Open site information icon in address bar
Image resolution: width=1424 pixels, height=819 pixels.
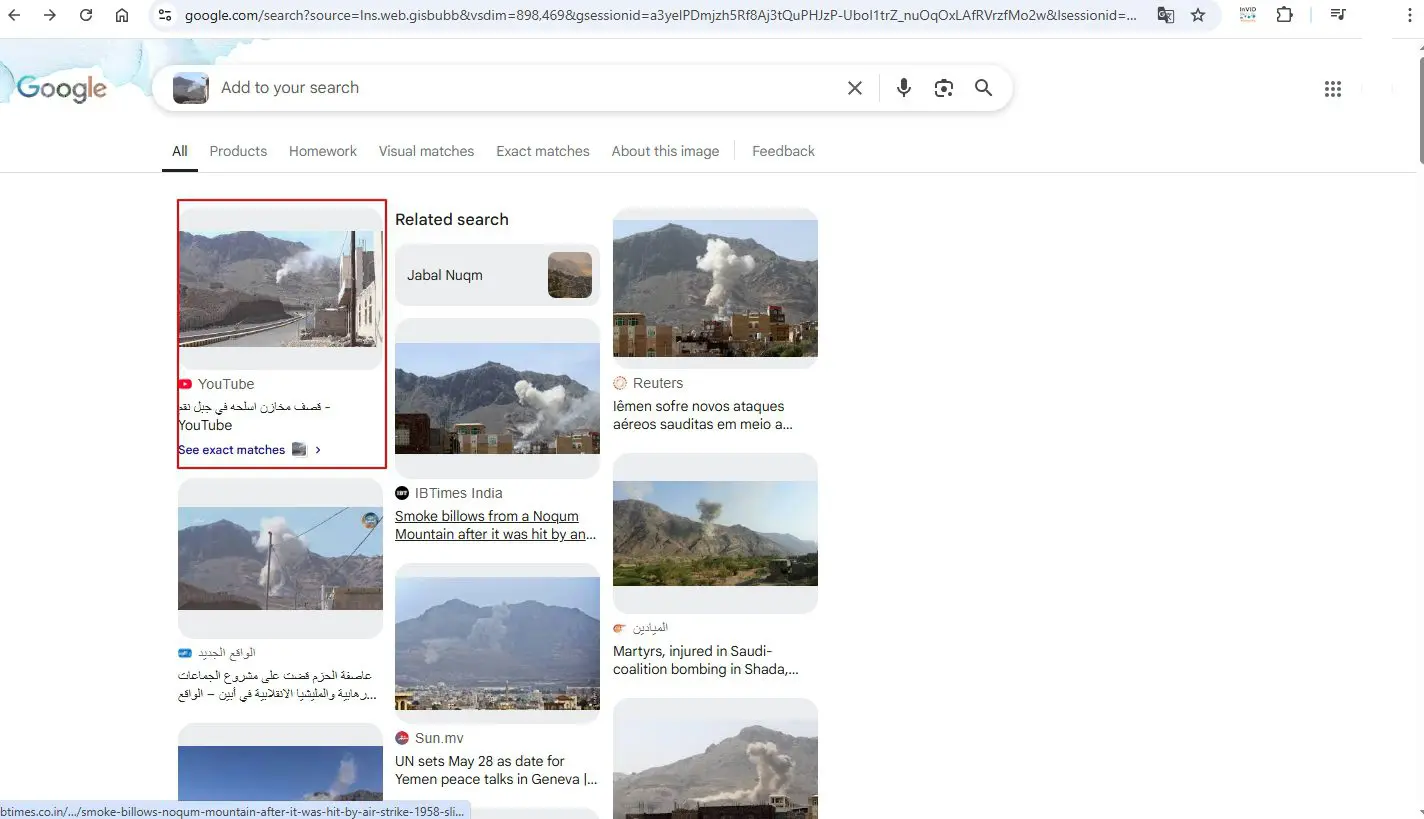pos(165,15)
